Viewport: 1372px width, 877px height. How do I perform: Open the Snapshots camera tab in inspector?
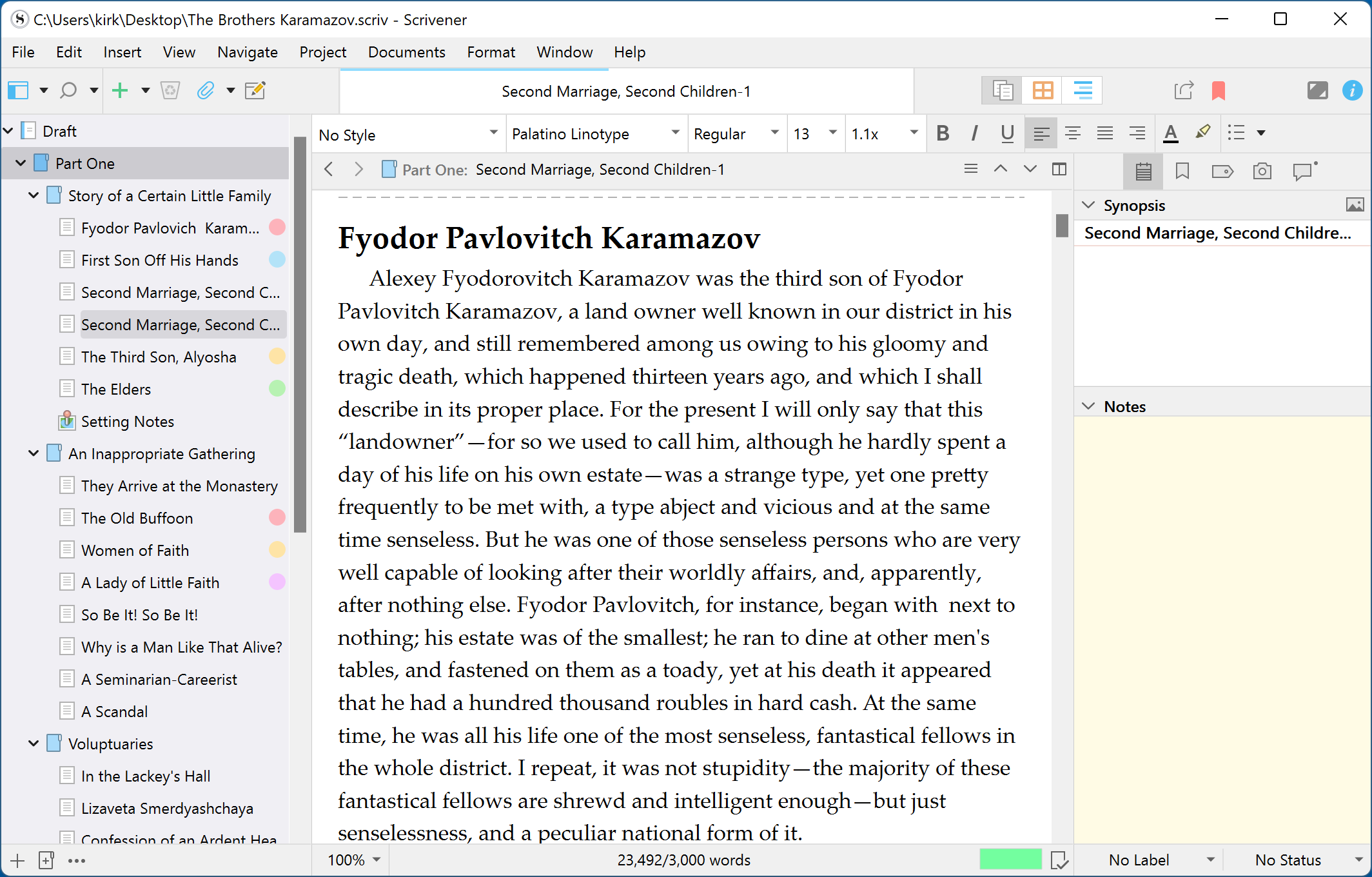pyautogui.click(x=1262, y=171)
